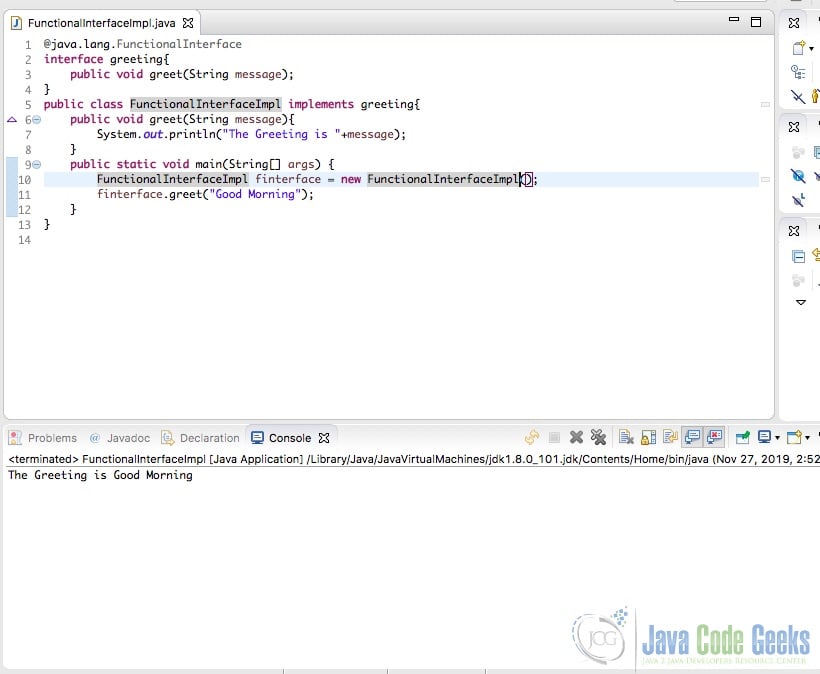The width and height of the screenshot is (820, 674).
Task: Maximize the editor area
Action: tap(756, 21)
